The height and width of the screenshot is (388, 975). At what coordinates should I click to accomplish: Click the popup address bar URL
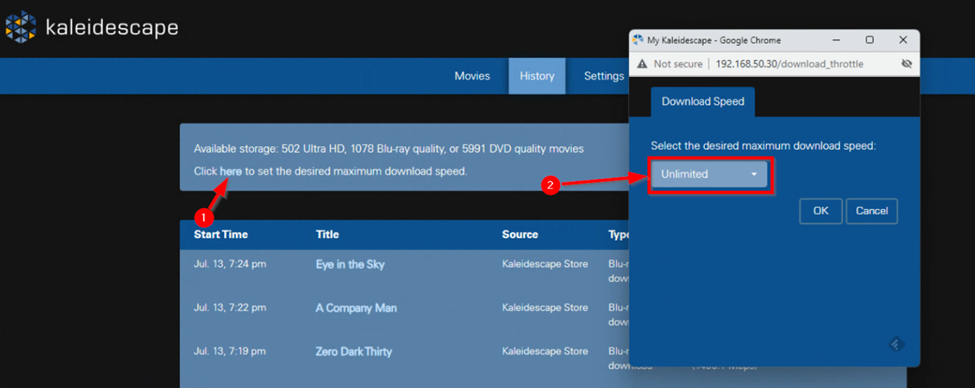pos(789,64)
